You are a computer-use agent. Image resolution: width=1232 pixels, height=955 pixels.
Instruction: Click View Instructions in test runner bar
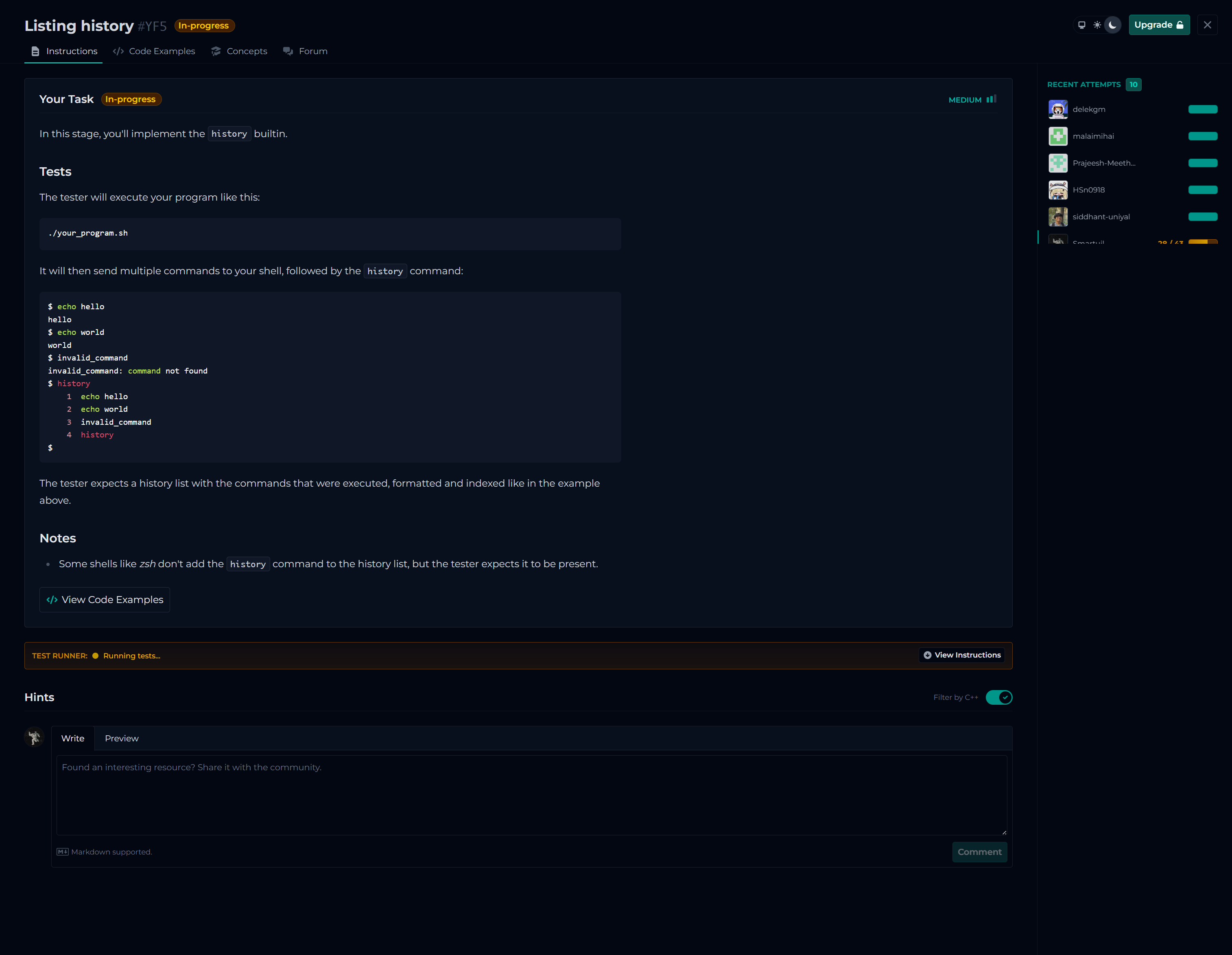pyautogui.click(x=962, y=655)
